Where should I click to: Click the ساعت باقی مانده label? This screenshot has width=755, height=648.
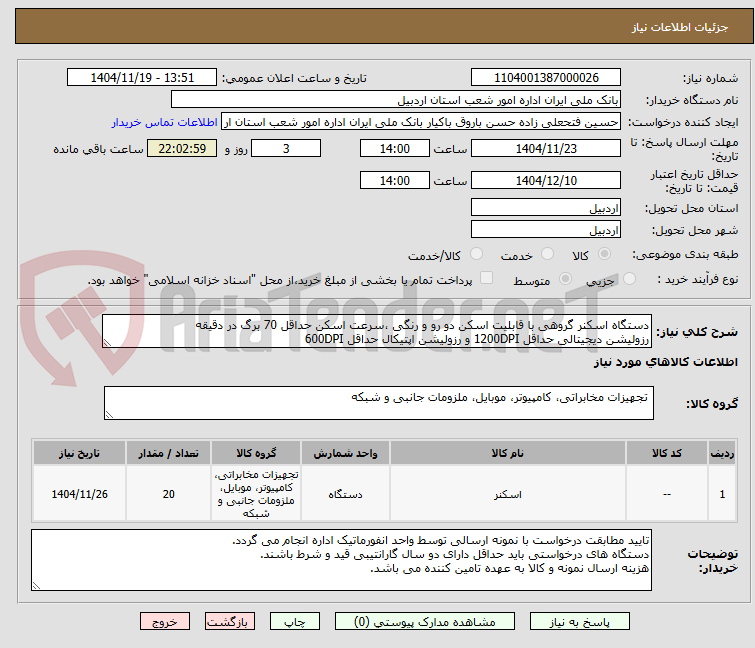click(98, 149)
